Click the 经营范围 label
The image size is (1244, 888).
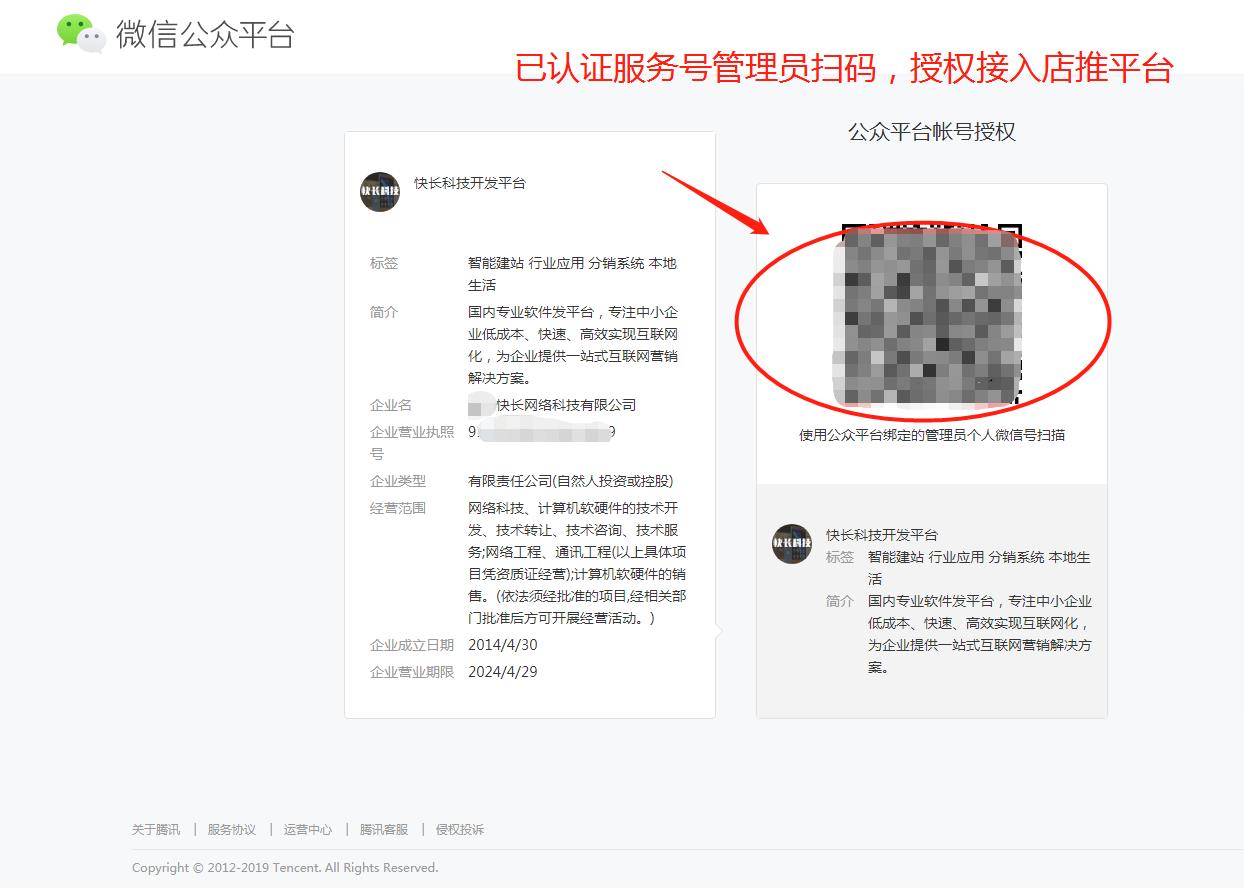(398, 508)
